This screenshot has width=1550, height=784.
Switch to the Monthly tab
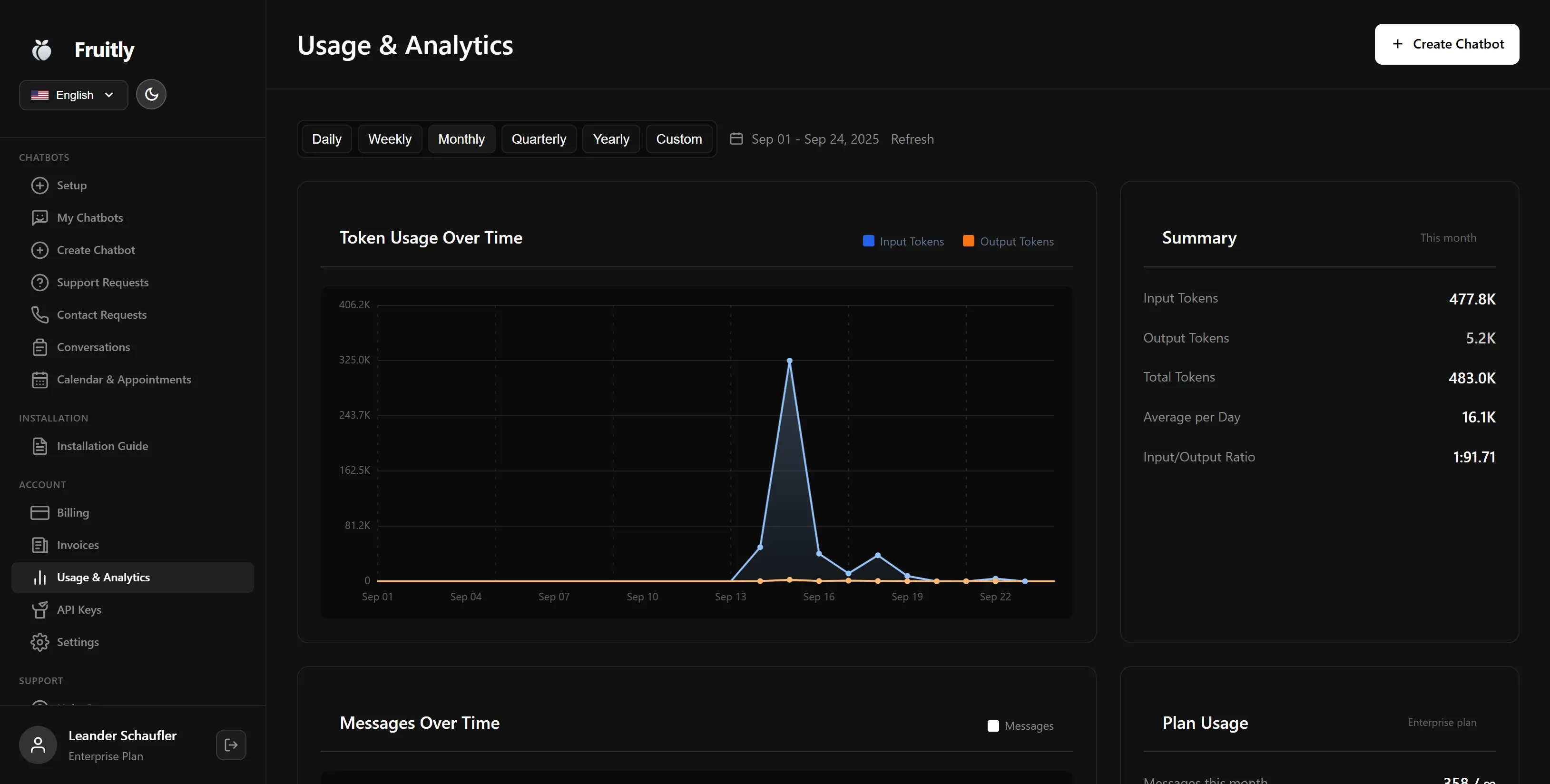[x=461, y=138]
